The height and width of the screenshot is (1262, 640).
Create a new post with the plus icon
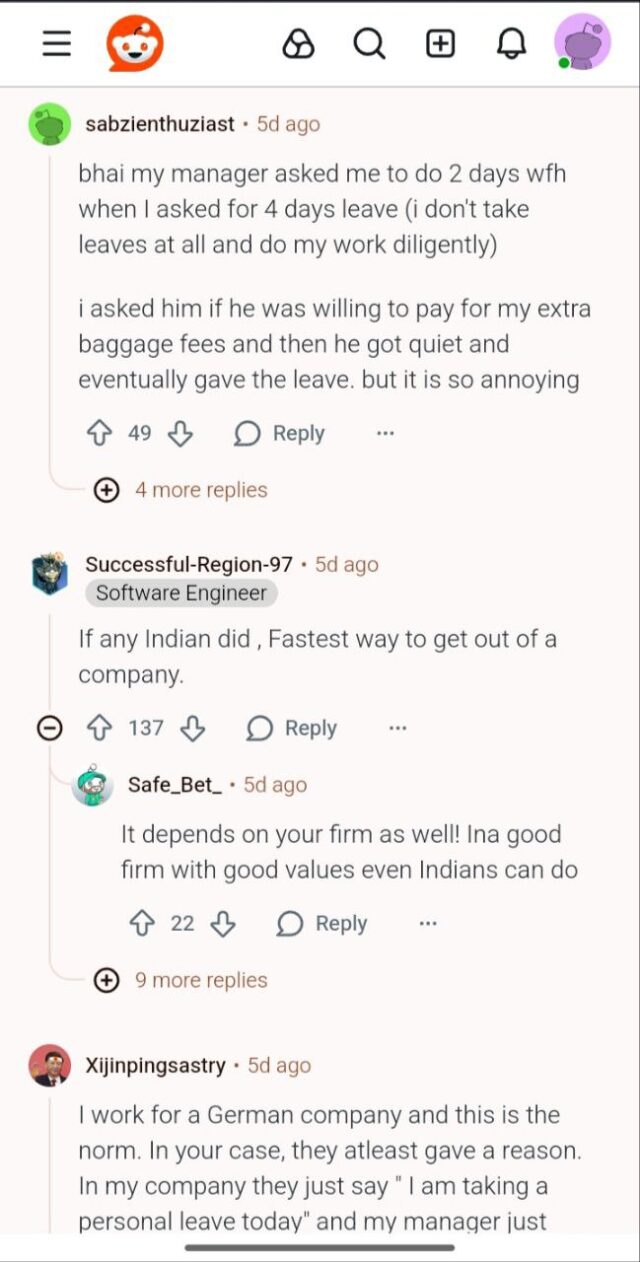point(439,43)
